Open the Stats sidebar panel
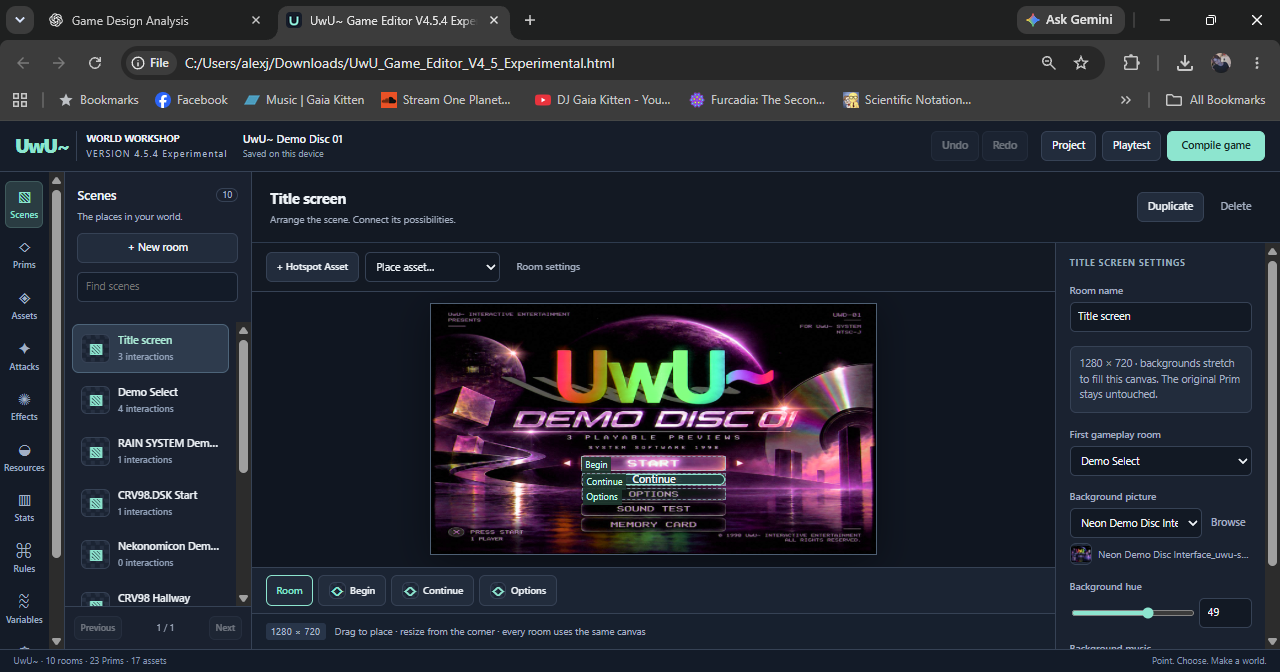This screenshot has height=672, width=1280. pos(24,508)
